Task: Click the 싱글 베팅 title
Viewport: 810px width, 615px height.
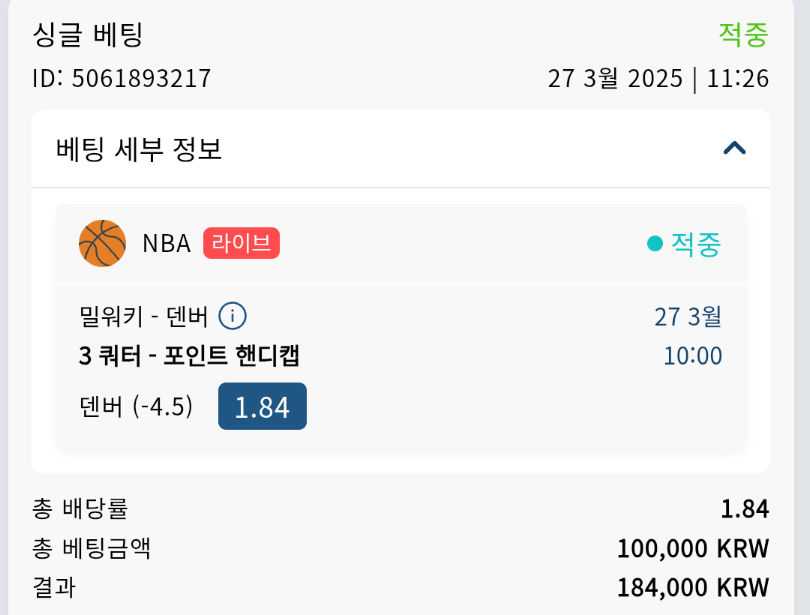Action: click(x=88, y=34)
